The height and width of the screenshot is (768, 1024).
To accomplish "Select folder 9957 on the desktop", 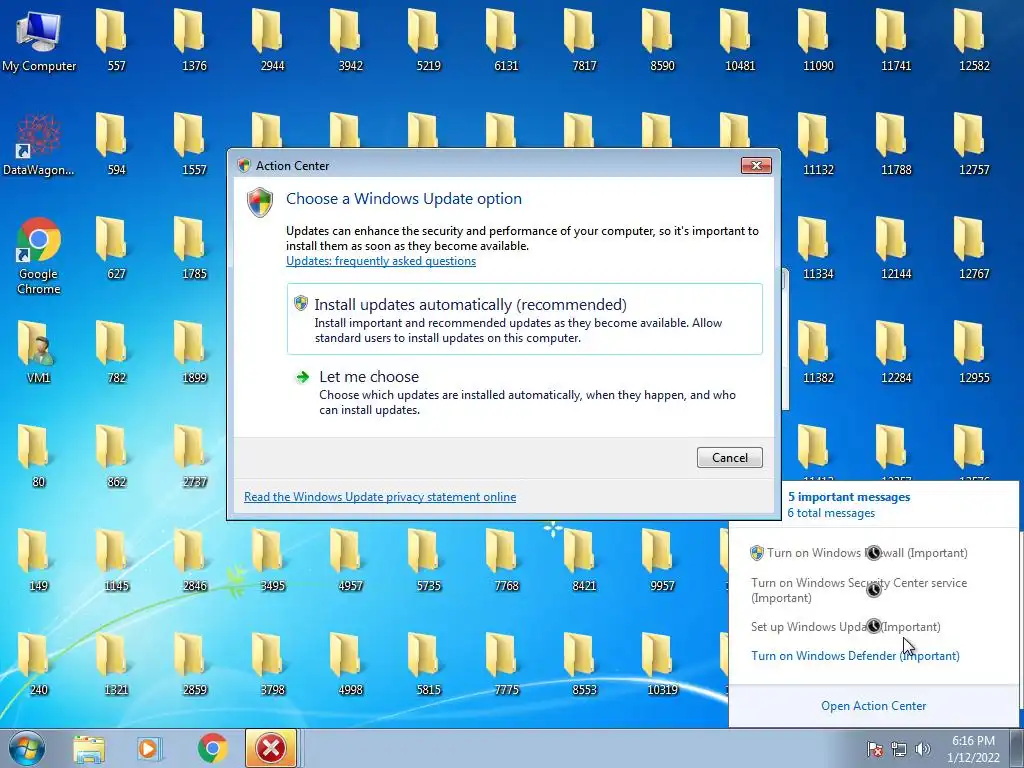I will [x=662, y=561].
